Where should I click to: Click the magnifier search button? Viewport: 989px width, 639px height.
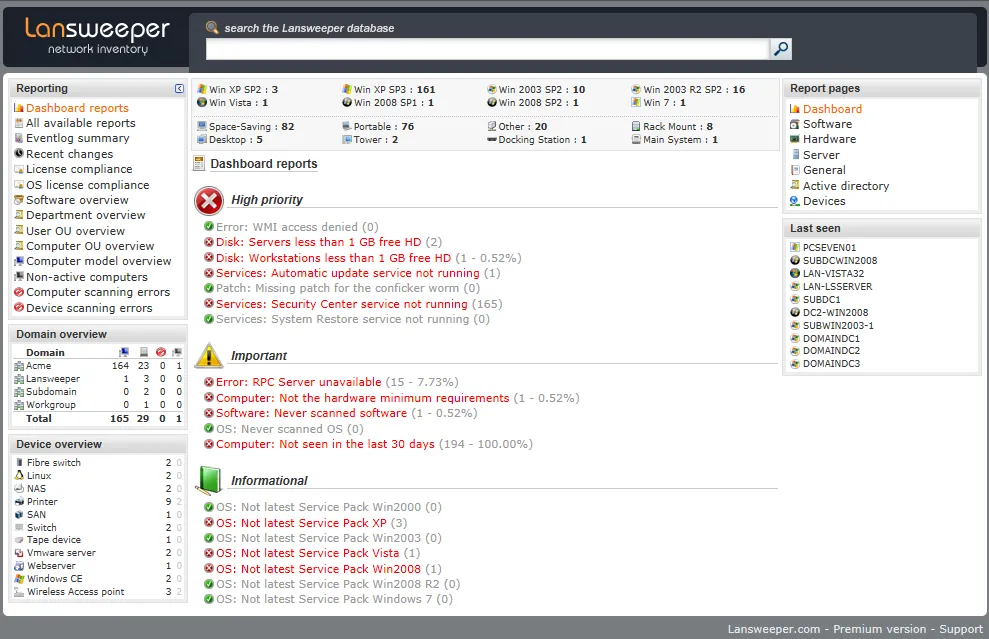pyautogui.click(x=781, y=49)
